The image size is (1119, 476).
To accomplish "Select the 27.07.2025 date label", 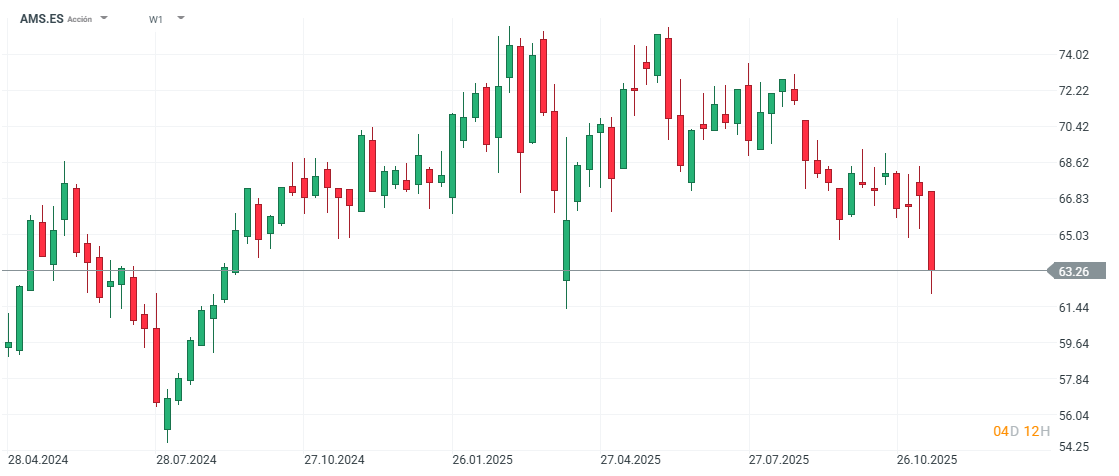I will tap(778, 460).
